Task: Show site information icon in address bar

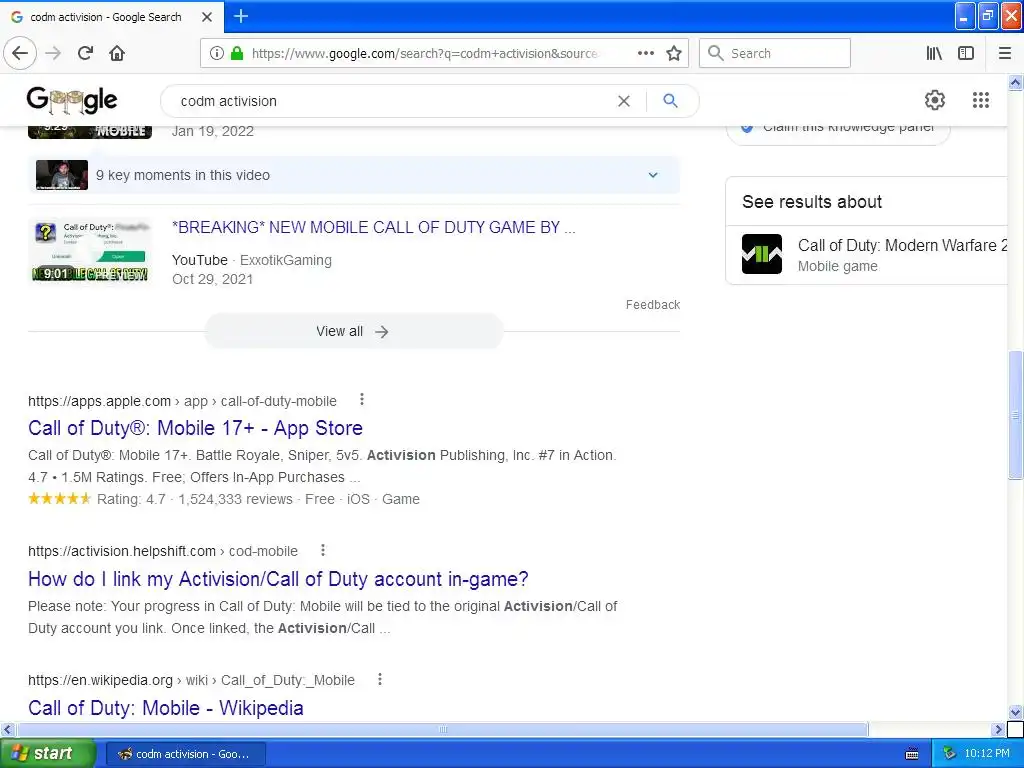Action: tap(216, 53)
